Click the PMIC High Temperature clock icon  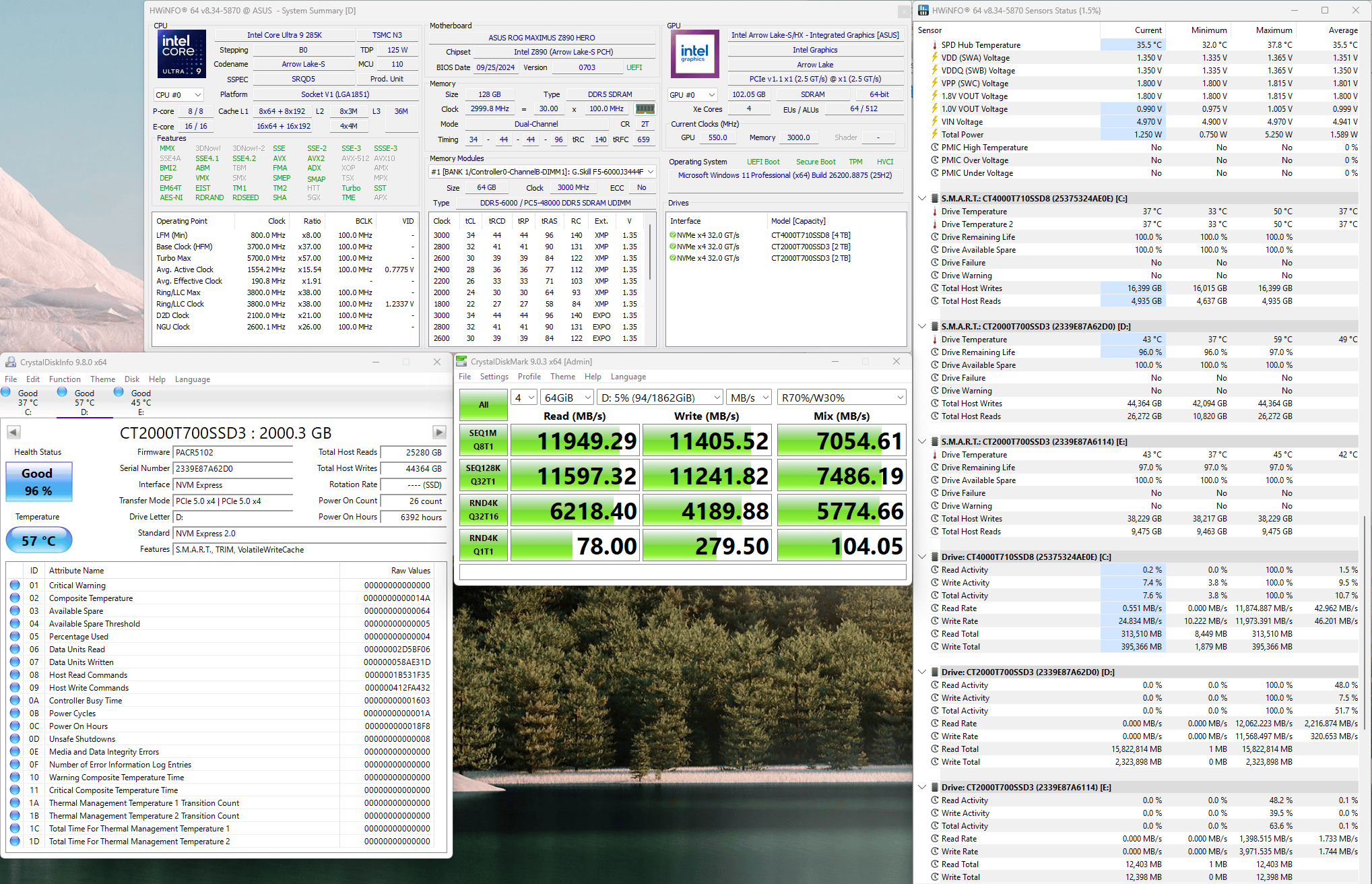coord(935,148)
